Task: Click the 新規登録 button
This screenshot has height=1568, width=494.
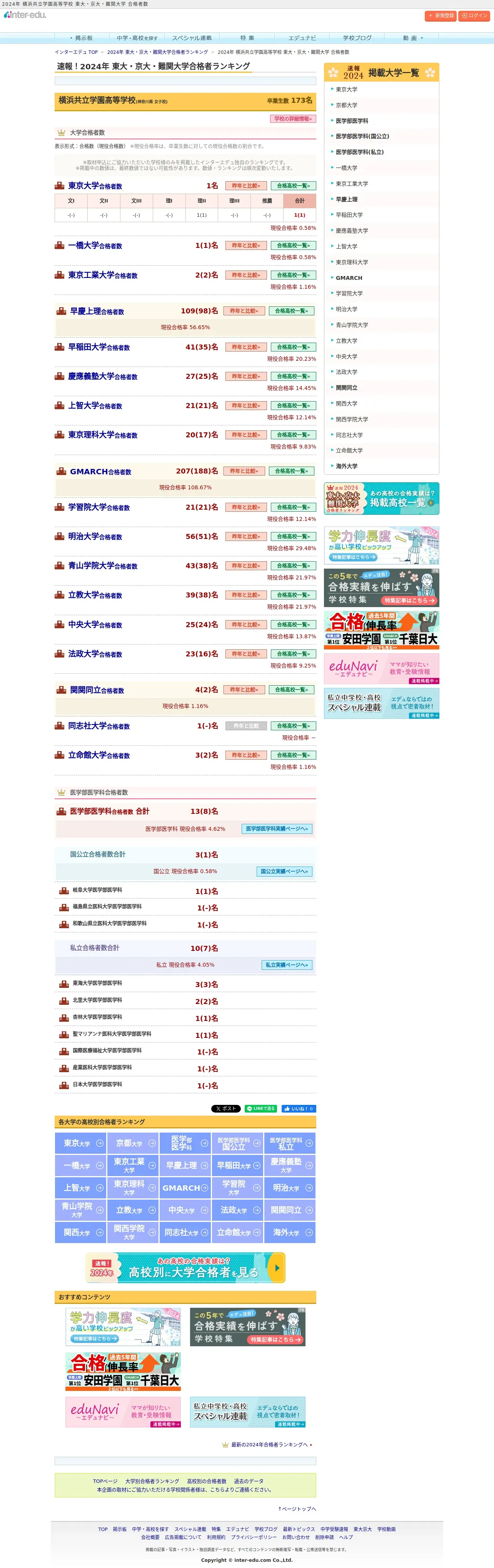Action: (441, 16)
